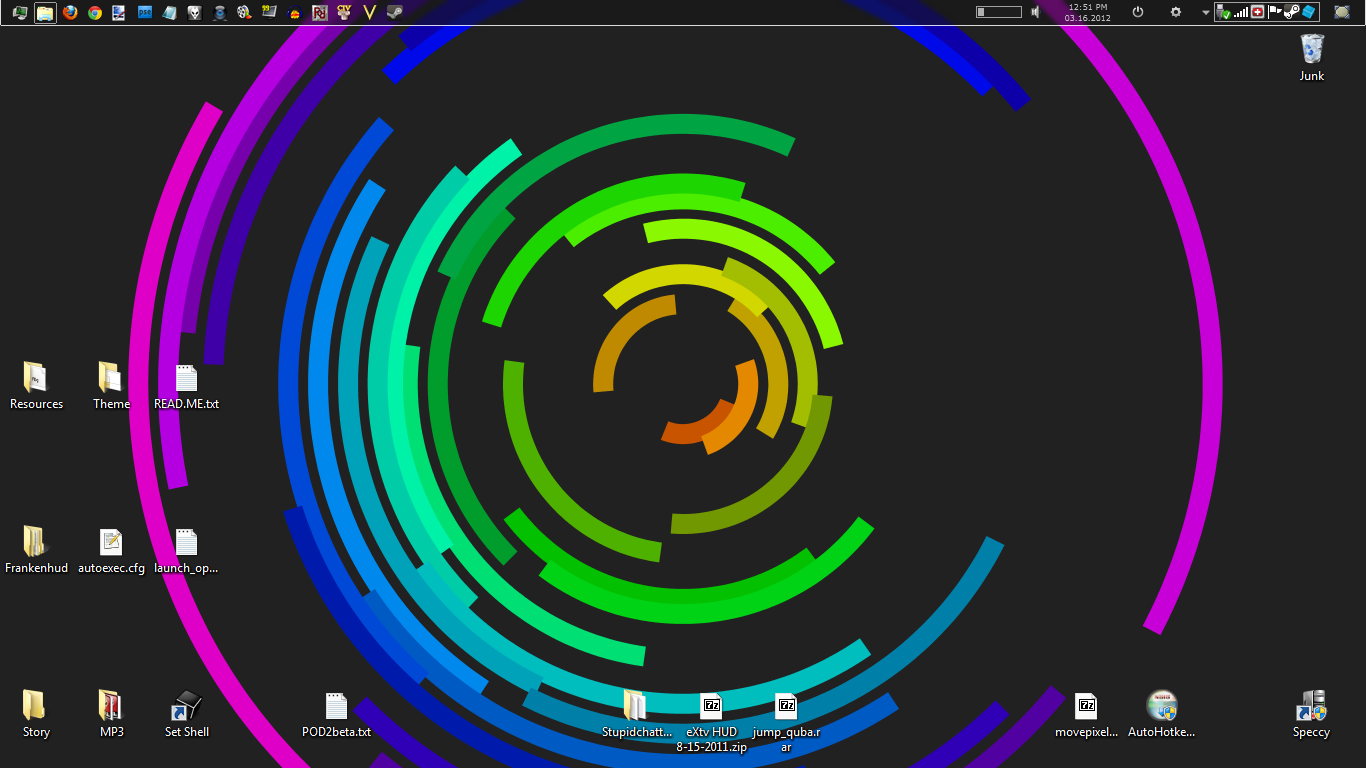Launch Firefox from the top taskbar
Screen dimensions: 1366x768
(70, 13)
